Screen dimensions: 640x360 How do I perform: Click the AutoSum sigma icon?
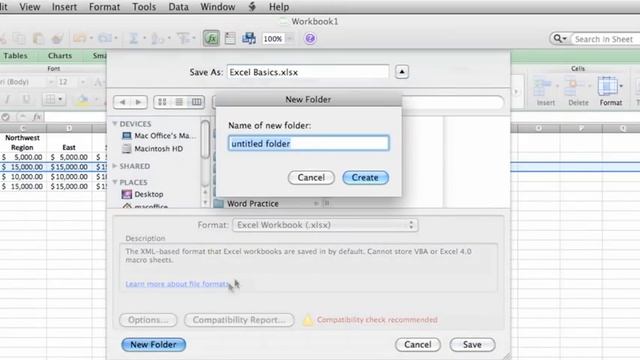pos(133,39)
